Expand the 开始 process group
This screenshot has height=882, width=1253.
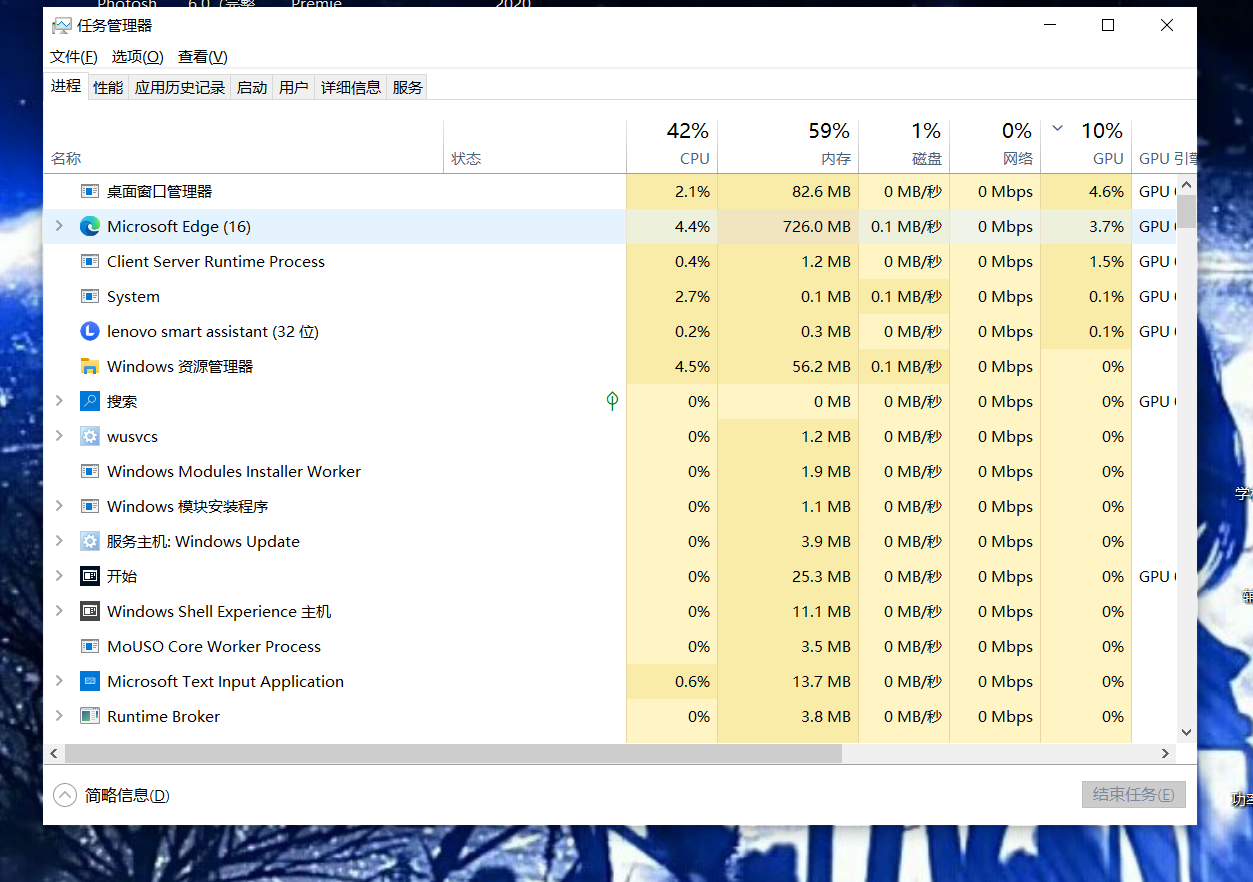coord(59,576)
